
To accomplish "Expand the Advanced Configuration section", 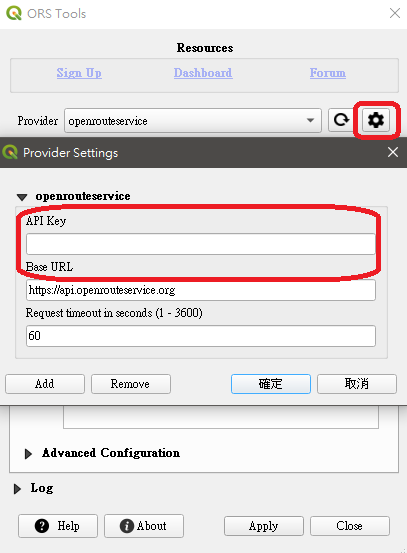I will 28,454.
